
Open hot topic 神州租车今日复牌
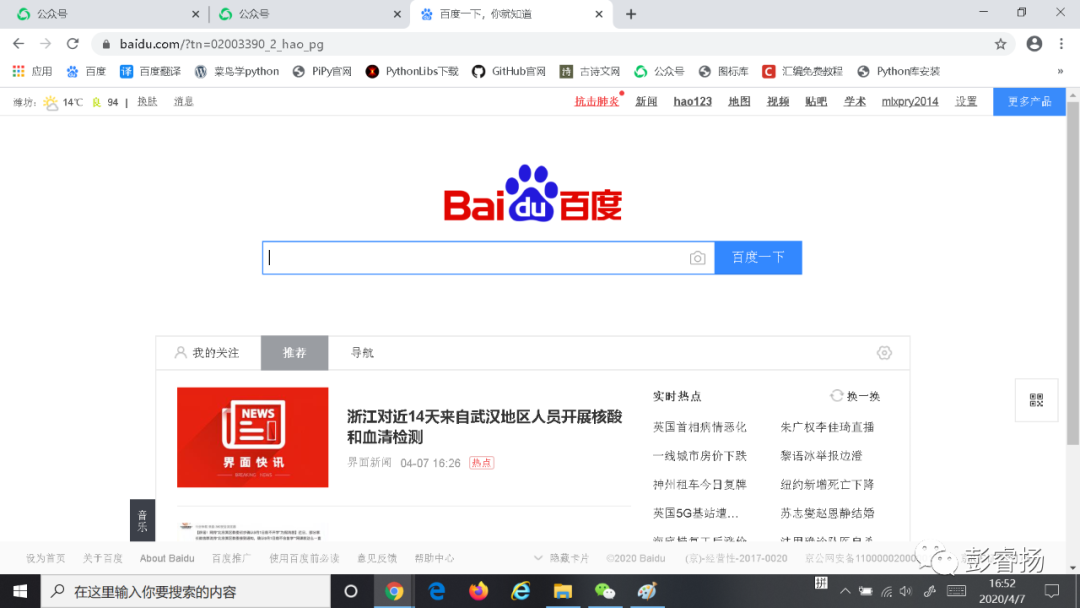(x=699, y=485)
